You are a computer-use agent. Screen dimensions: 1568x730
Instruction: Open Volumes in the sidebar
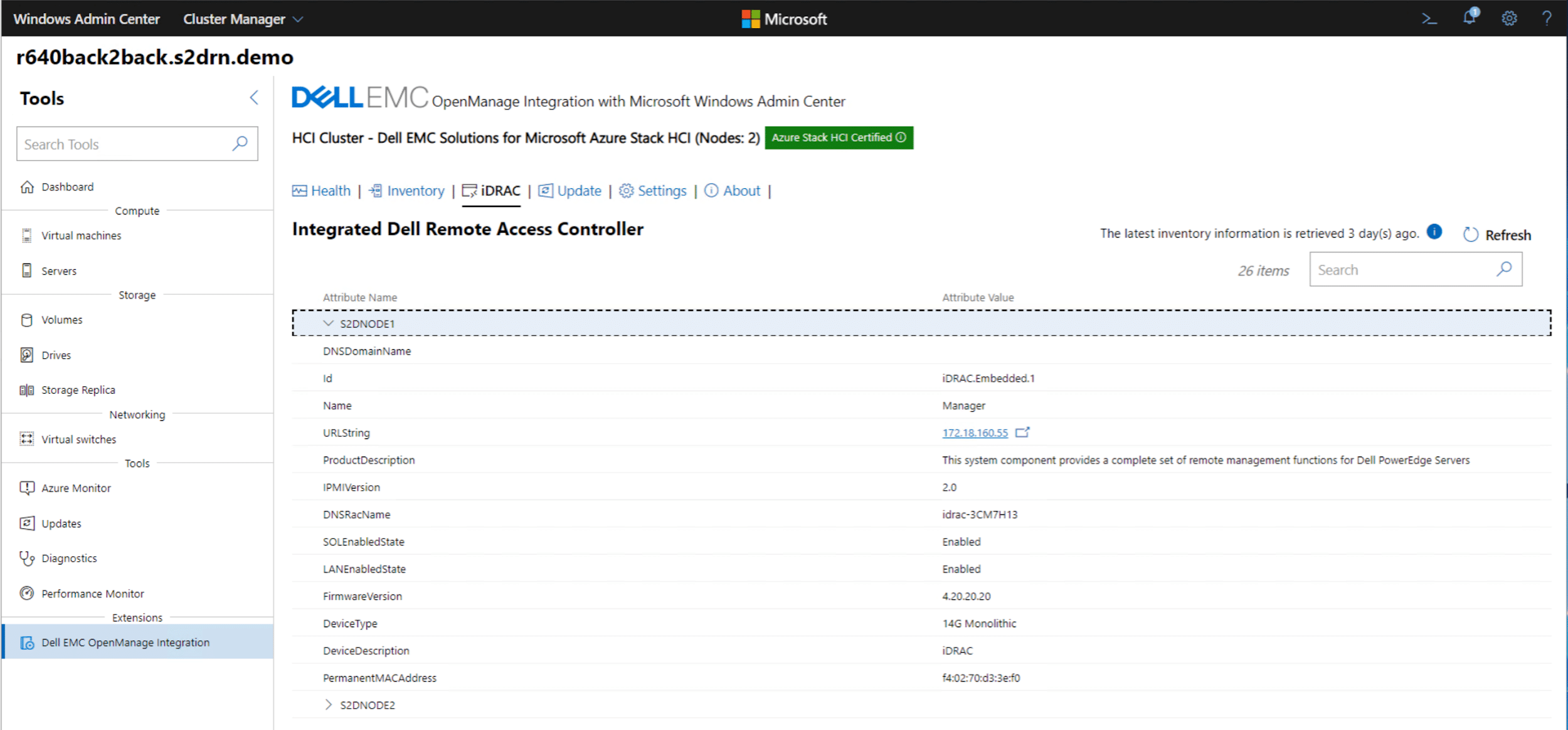tap(62, 320)
